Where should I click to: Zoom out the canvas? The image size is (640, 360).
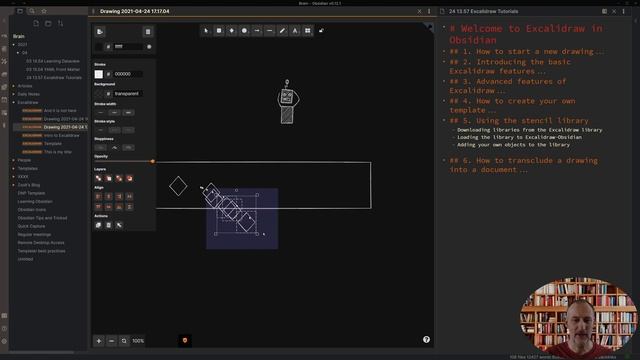(111, 341)
